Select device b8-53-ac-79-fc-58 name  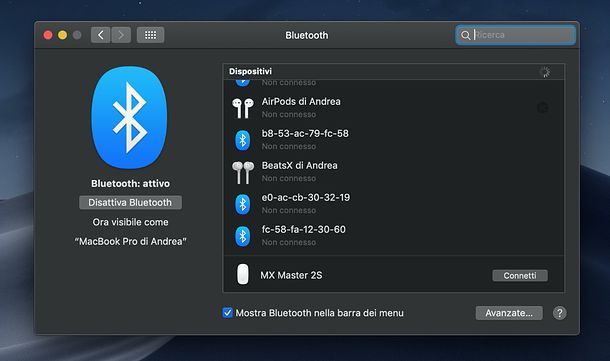[305, 133]
